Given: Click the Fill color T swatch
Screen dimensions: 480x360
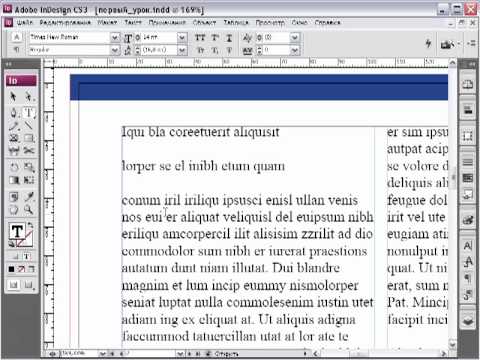Looking at the screenshot, I should [x=16, y=231].
